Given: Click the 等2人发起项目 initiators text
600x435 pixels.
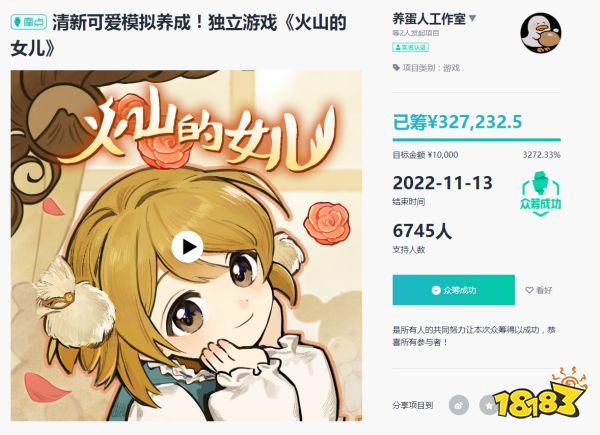Looking at the screenshot, I should [x=416, y=33].
